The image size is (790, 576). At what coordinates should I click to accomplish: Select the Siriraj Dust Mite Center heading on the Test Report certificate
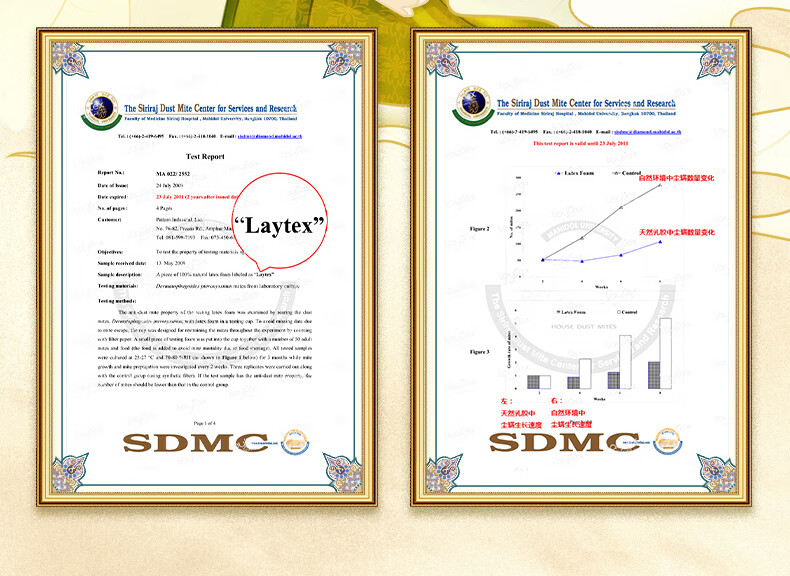pyautogui.click(x=211, y=108)
